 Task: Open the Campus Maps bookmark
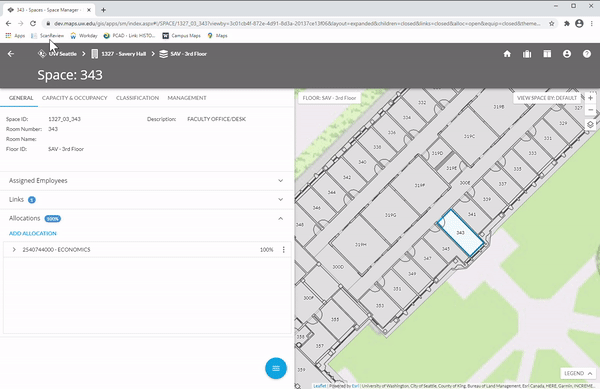(181, 36)
